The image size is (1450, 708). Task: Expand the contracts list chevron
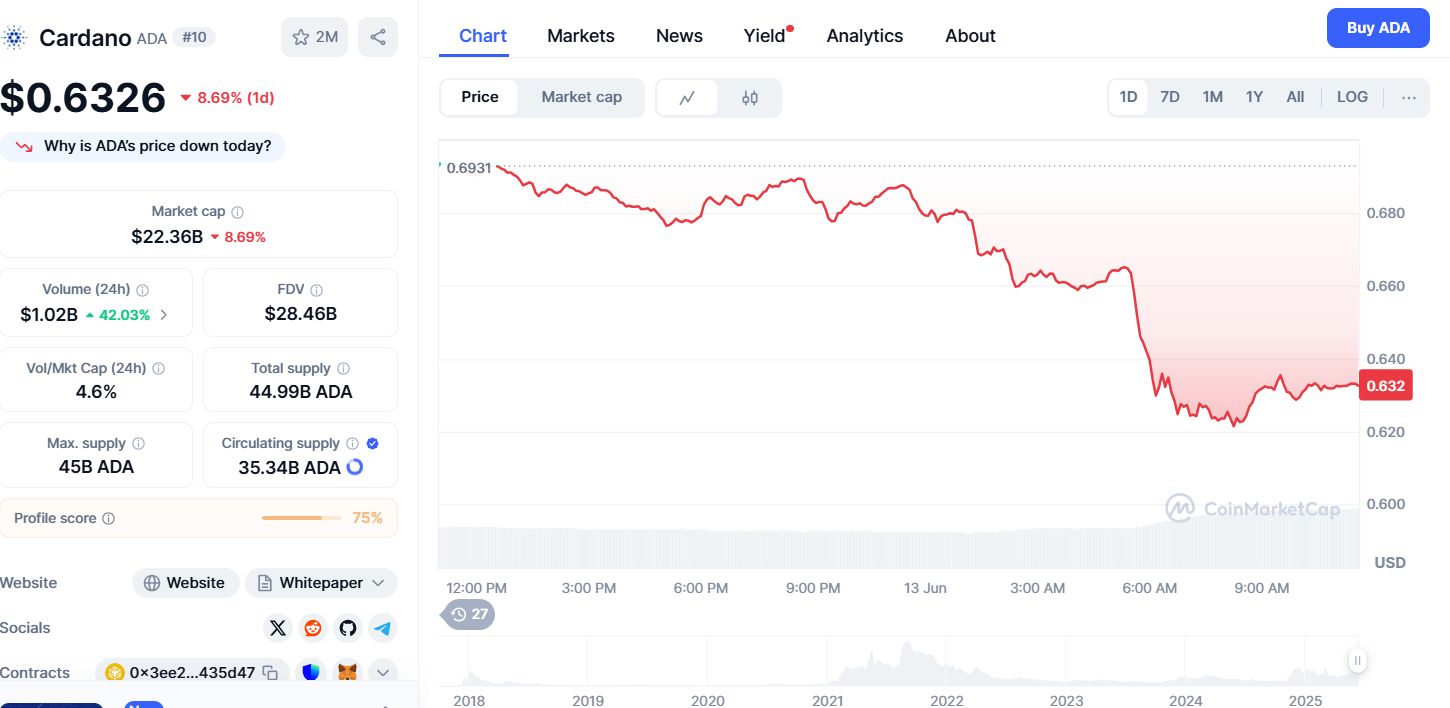click(383, 673)
